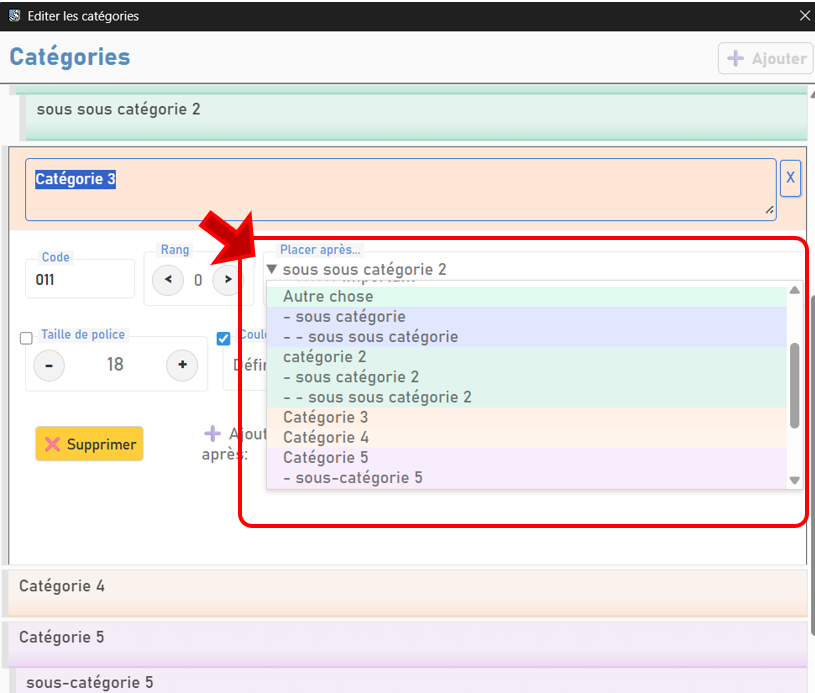Open the Catégorie 4 row below the editor
This screenshot has height=693, width=815.
(x=408, y=593)
